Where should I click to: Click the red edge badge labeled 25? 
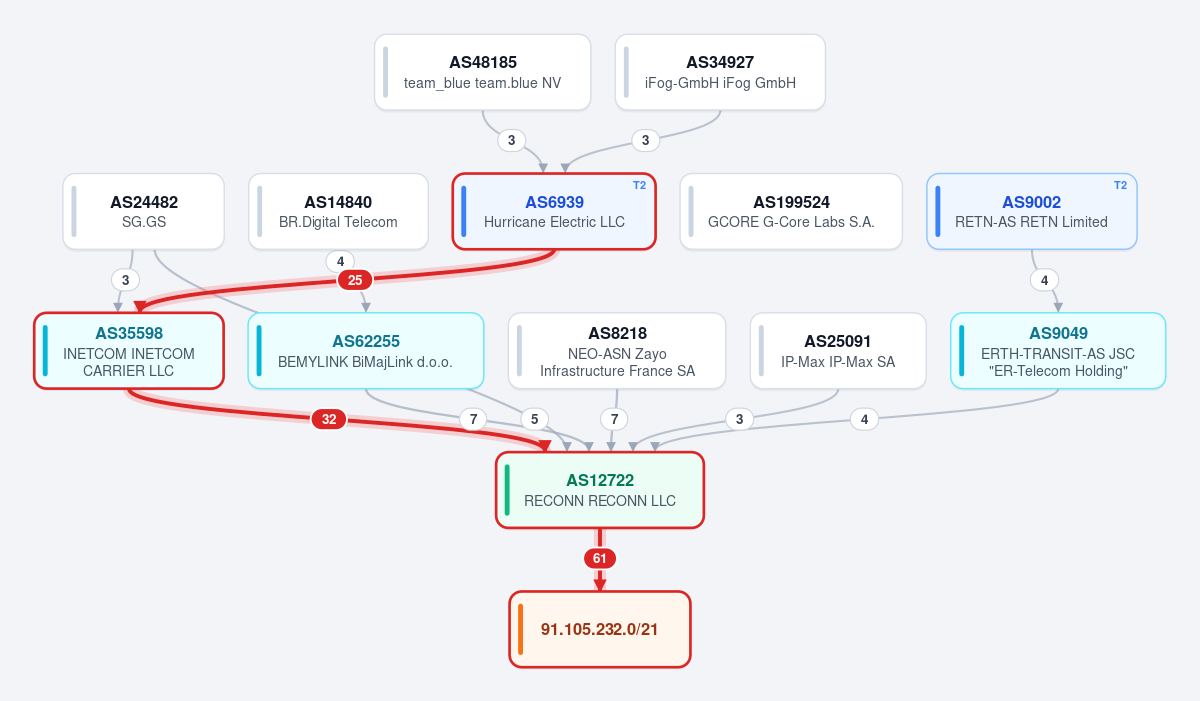[x=355, y=280]
